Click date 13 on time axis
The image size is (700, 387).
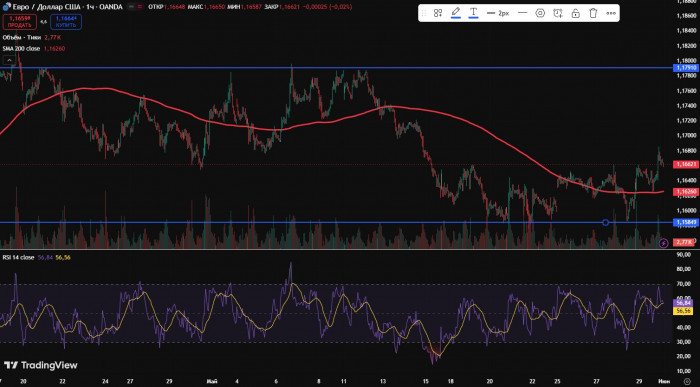(383, 381)
